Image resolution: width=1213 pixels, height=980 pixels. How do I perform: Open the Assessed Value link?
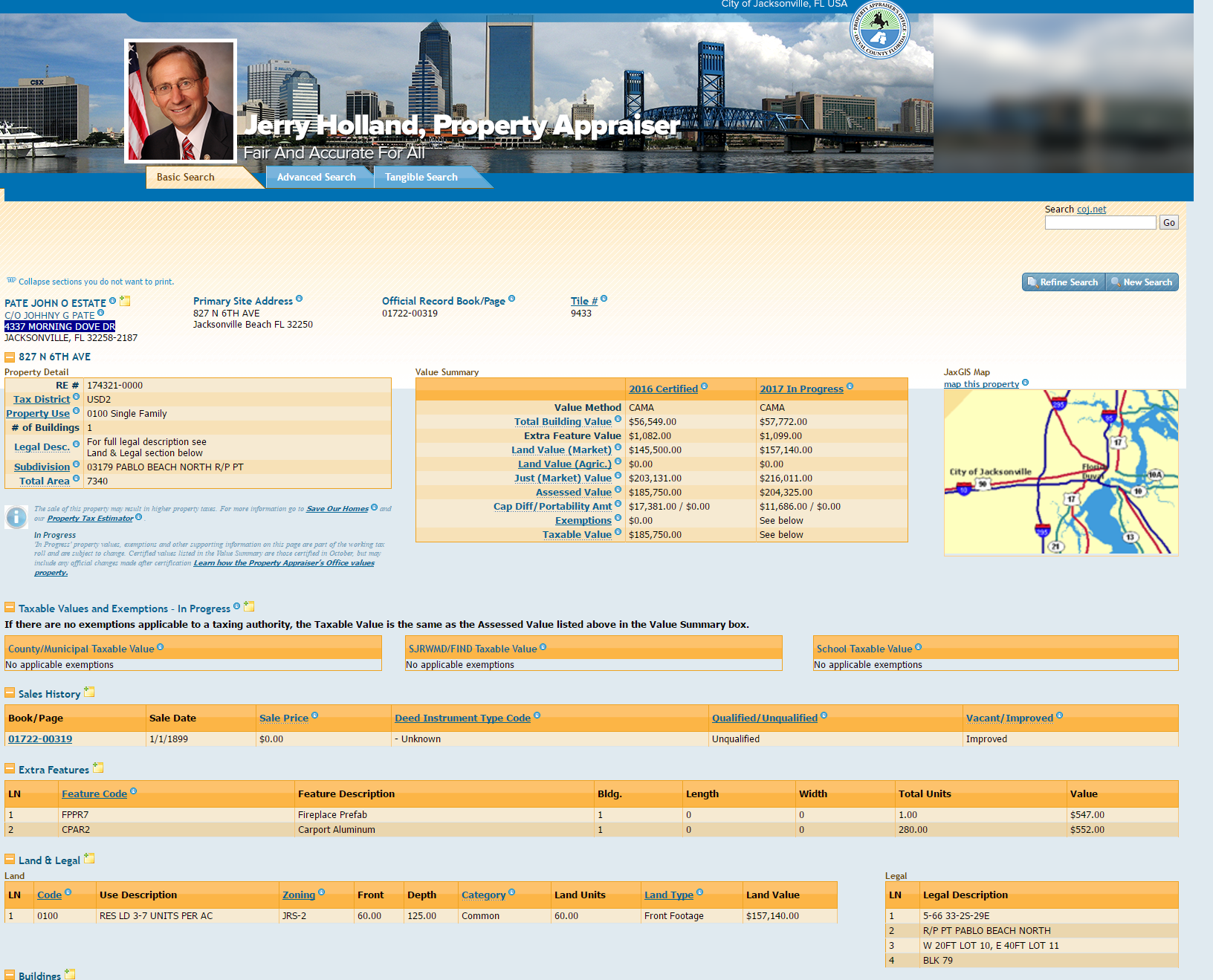tap(574, 493)
